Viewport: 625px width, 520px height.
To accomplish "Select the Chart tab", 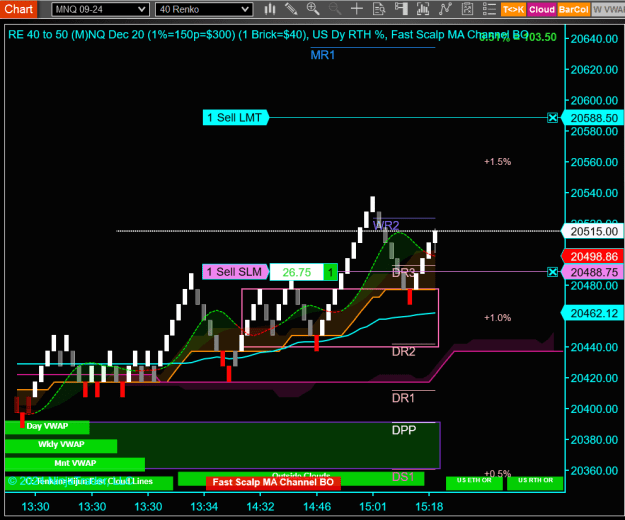I will coord(18,9).
